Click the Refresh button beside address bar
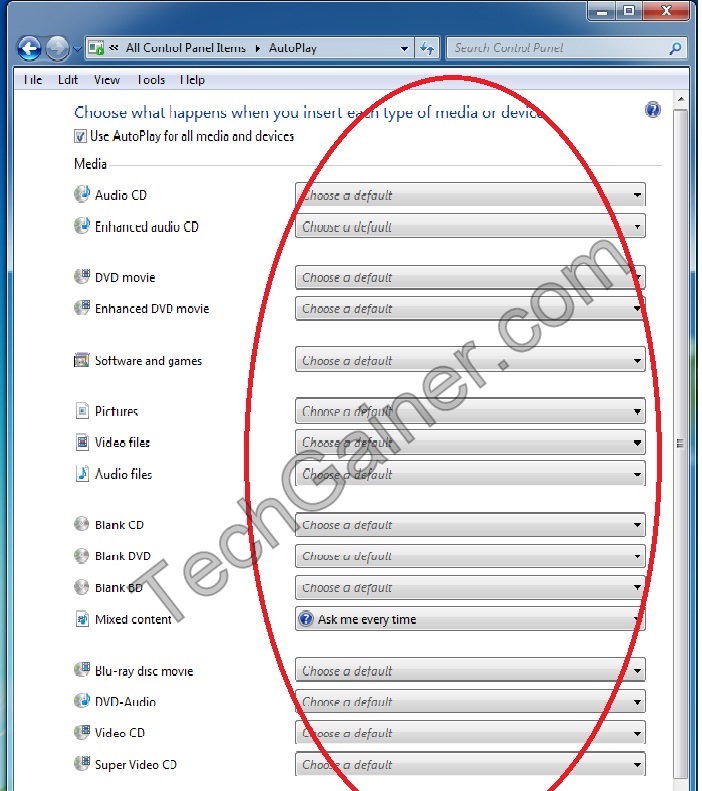 point(428,47)
